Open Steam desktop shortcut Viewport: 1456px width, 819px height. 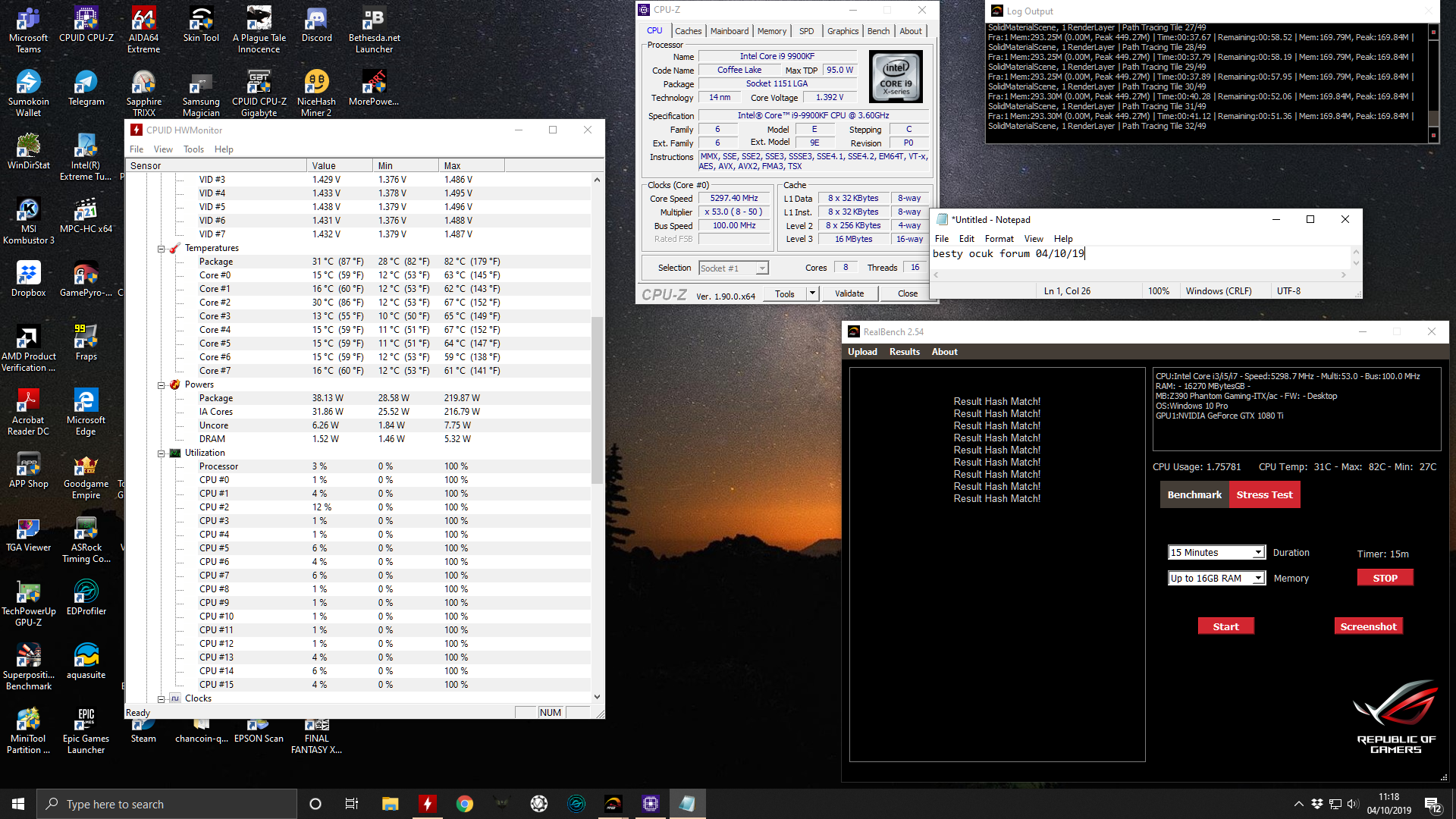click(x=143, y=732)
